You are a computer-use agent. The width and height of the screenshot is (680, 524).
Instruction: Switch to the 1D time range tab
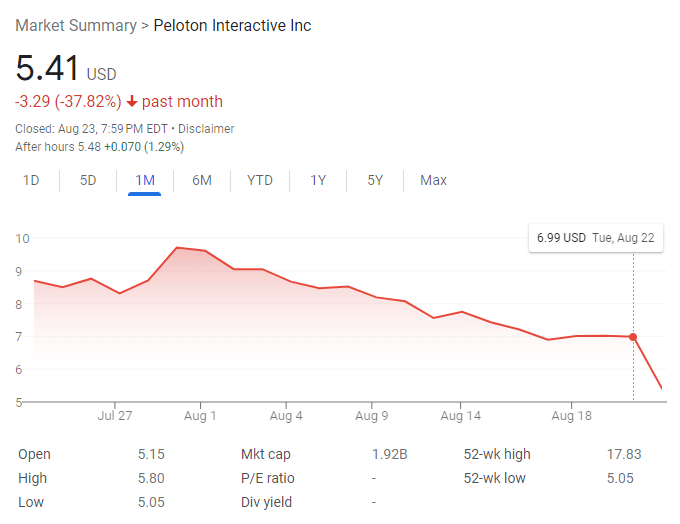31,180
